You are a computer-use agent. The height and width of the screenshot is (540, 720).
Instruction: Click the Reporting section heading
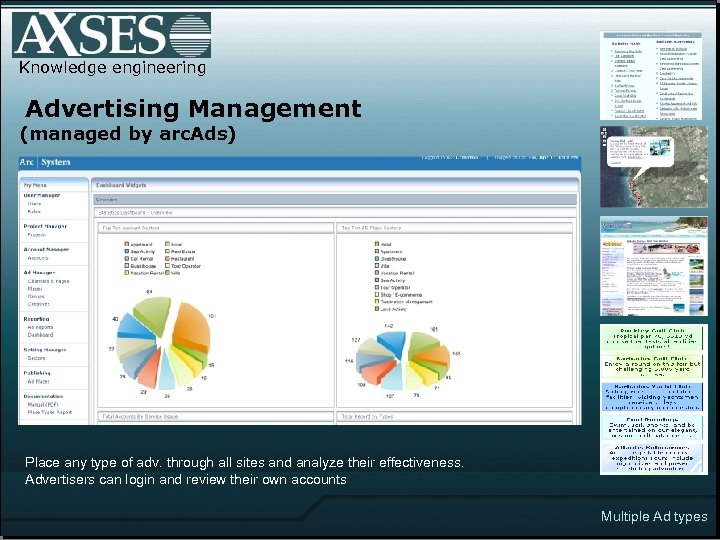(36, 319)
